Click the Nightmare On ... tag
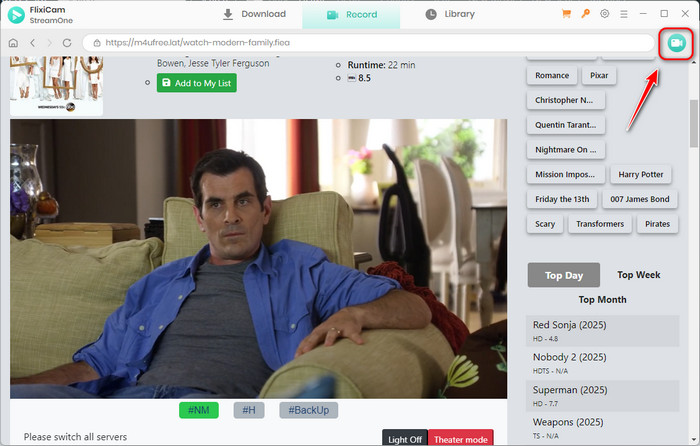Image resolution: width=700 pixels, height=446 pixels. pos(566,150)
